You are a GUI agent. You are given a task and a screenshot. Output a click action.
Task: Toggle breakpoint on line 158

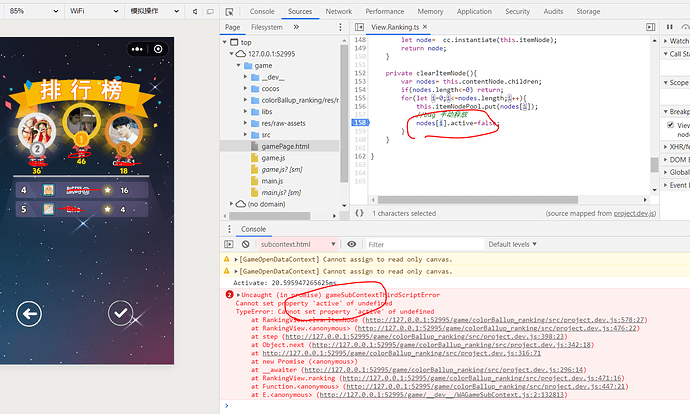tap(360, 123)
